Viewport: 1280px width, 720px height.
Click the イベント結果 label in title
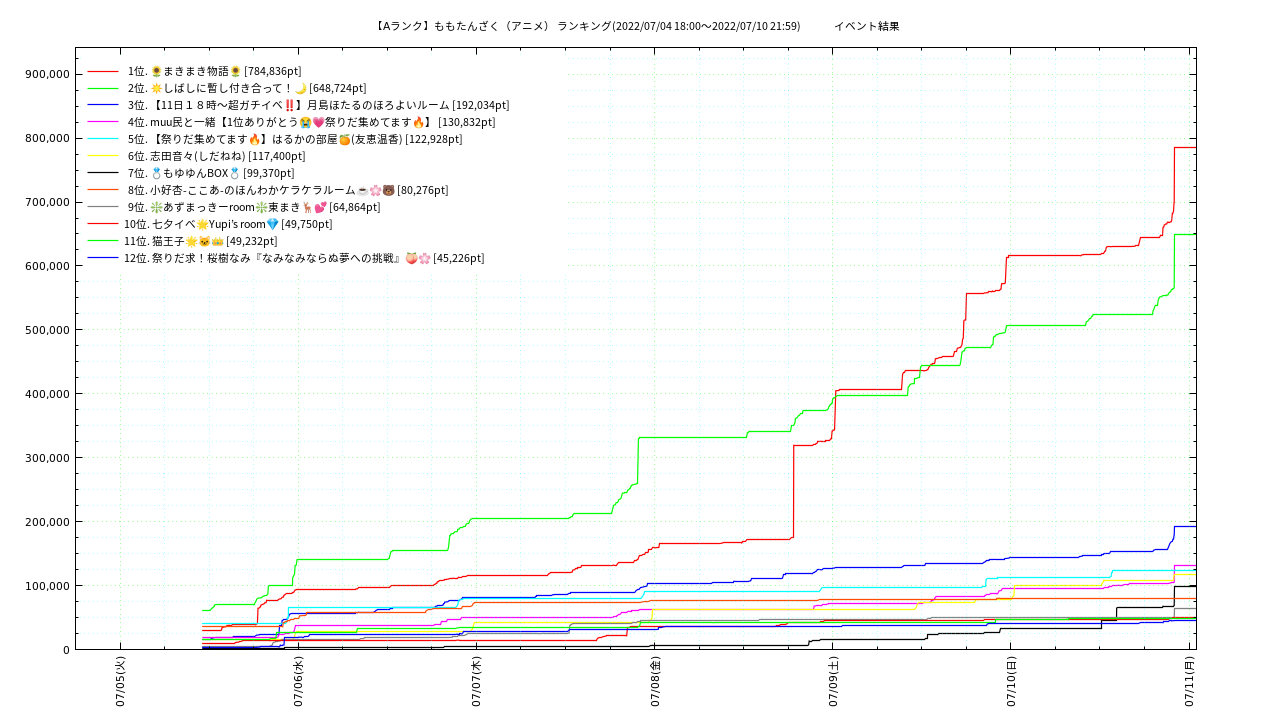pos(867,26)
